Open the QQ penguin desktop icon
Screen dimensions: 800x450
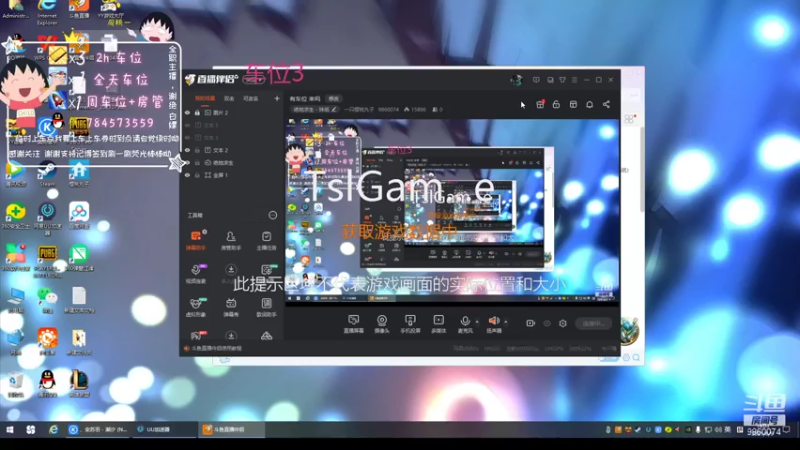47,384
